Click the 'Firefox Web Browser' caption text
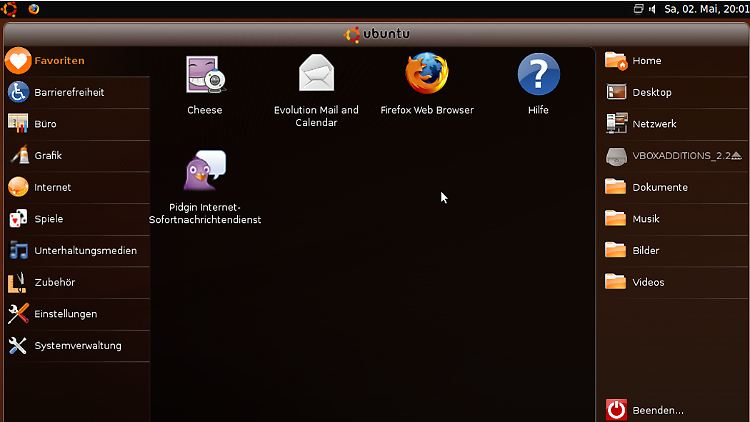 tap(427, 110)
